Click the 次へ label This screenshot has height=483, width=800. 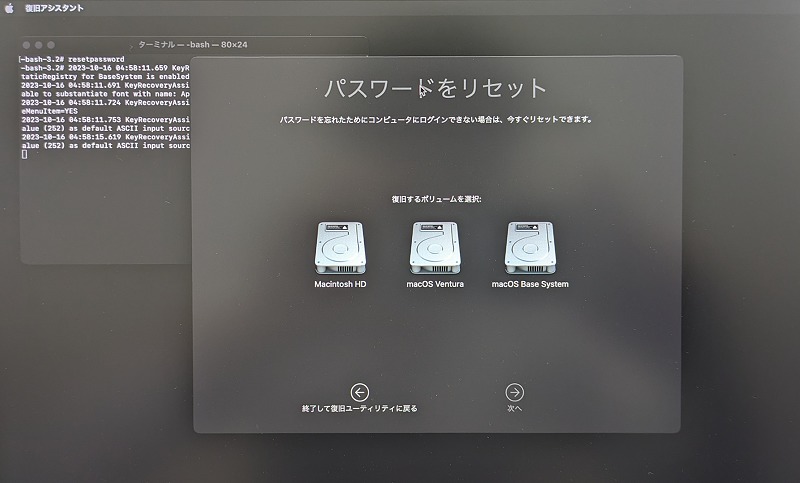(x=514, y=409)
